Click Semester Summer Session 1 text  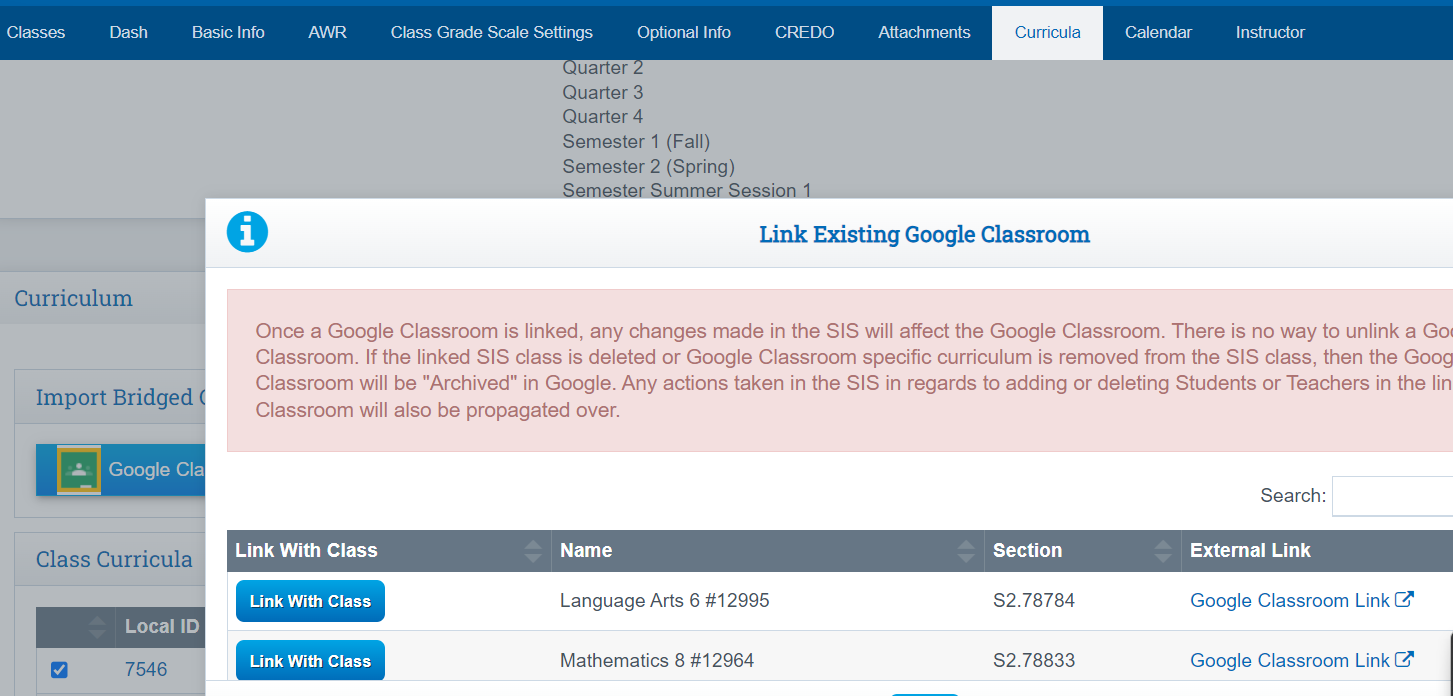click(687, 190)
